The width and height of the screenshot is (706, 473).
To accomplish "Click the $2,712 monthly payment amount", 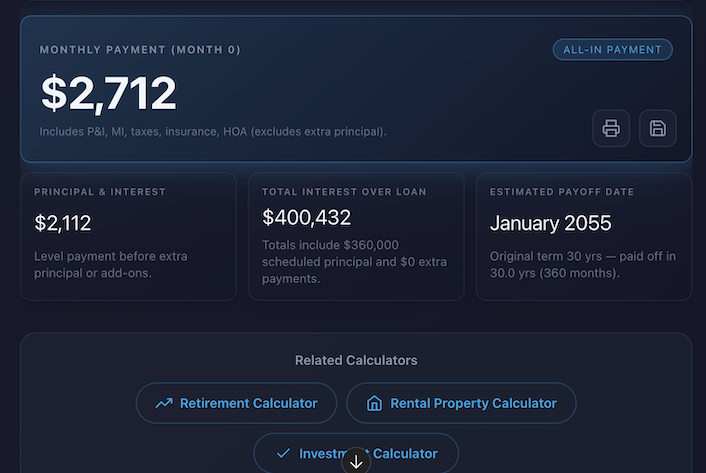I will tap(108, 93).
